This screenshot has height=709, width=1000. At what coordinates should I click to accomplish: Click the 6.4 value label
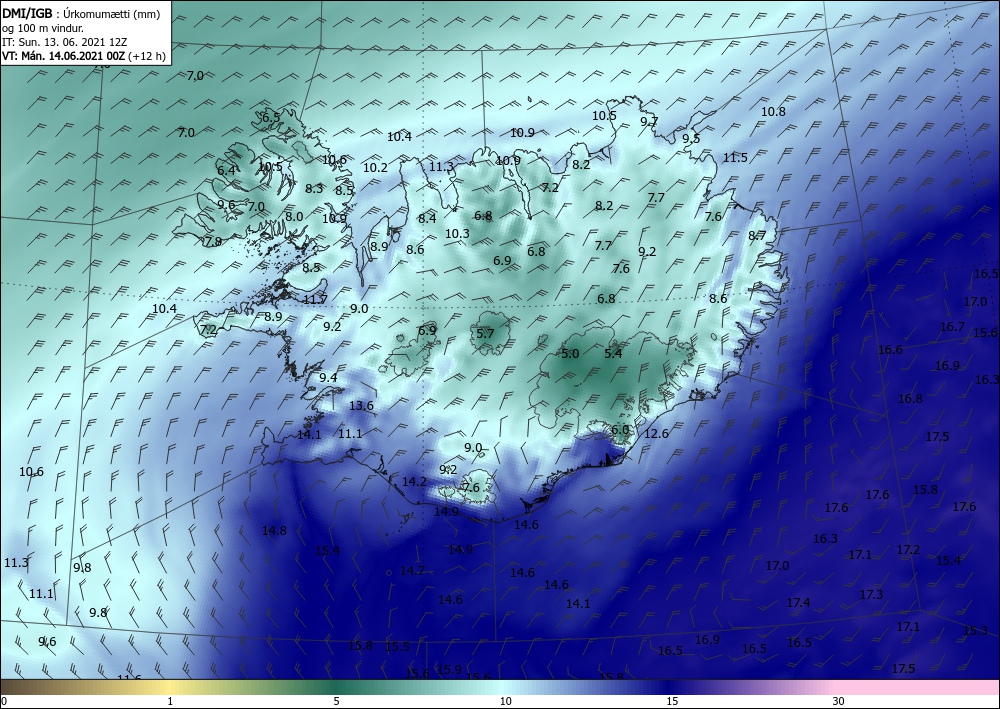pos(226,170)
